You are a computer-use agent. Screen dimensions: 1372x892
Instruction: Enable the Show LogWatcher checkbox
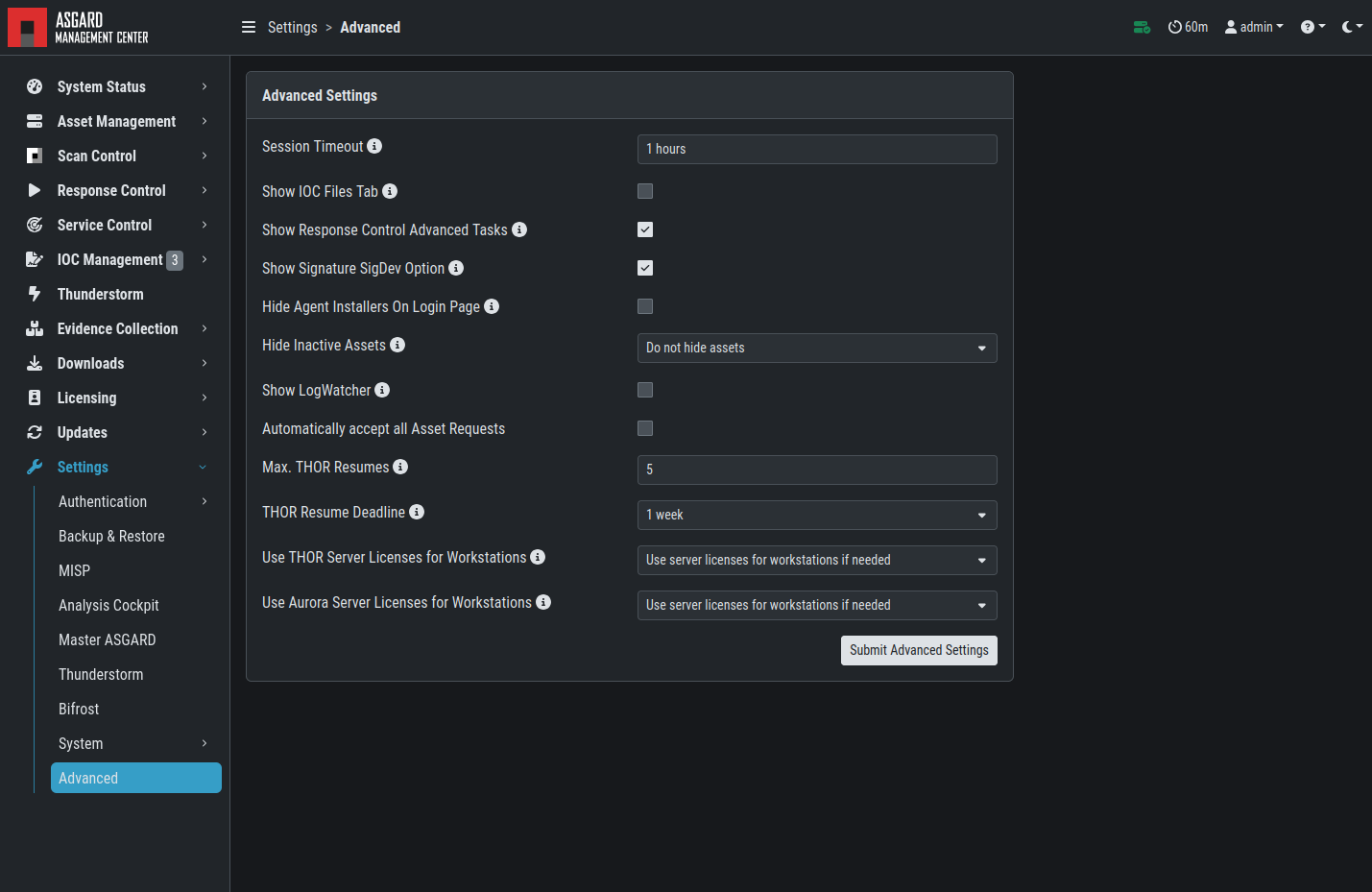coord(645,390)
